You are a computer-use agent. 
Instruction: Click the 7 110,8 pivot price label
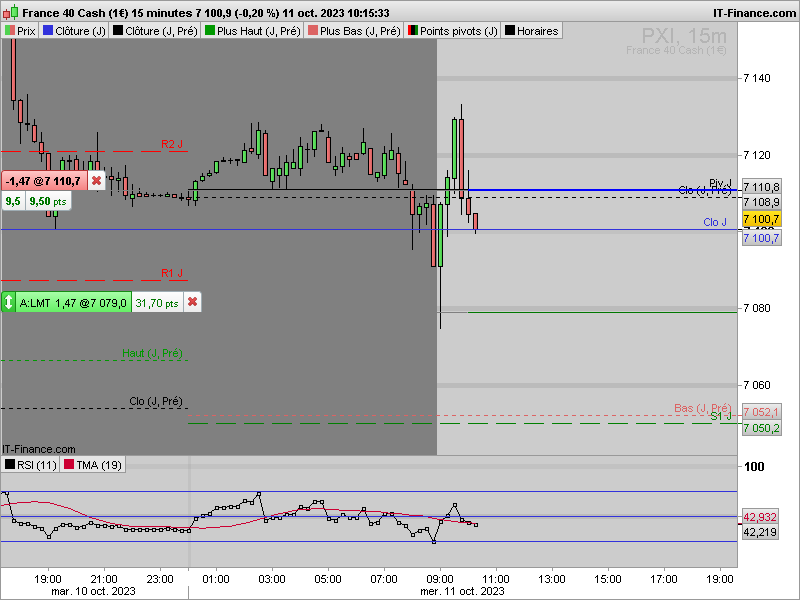point(761,187)
